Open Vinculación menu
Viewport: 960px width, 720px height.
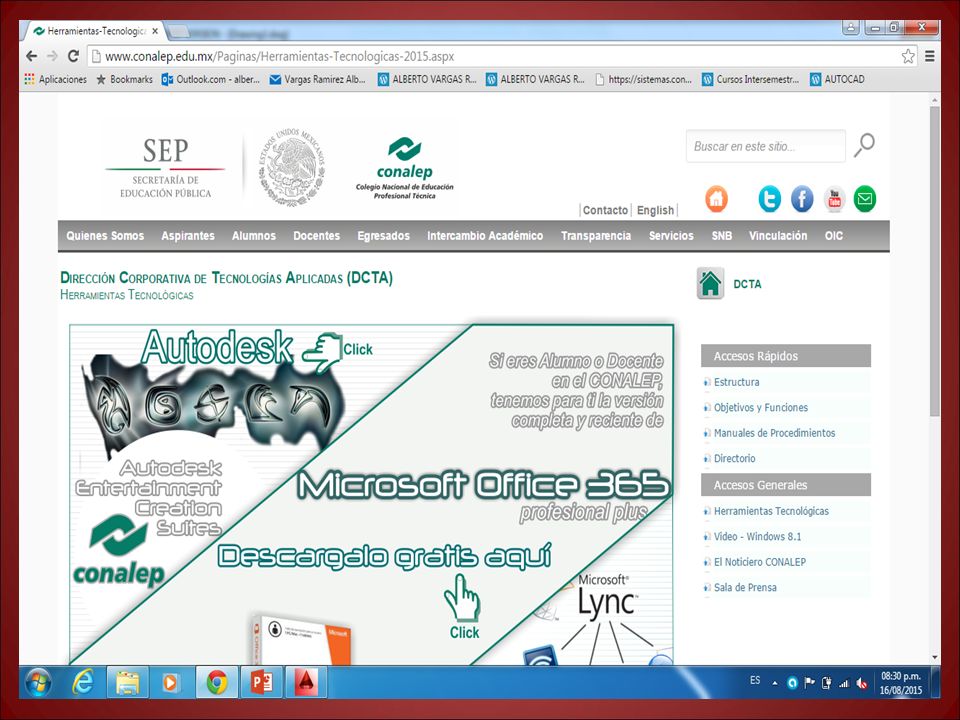click(778, 236)
